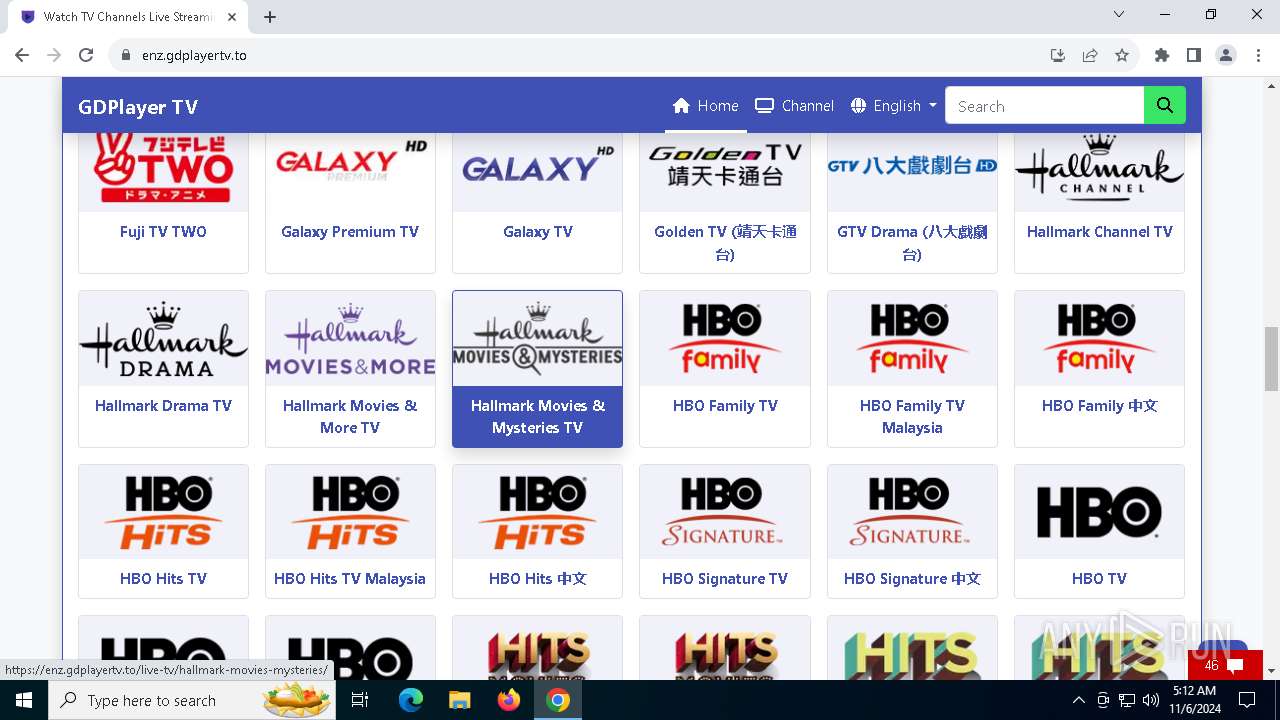The width and height of the screenshot is (1280, 720).
Task: Open File Explorer from taskbar
Action: coord(459,700)
